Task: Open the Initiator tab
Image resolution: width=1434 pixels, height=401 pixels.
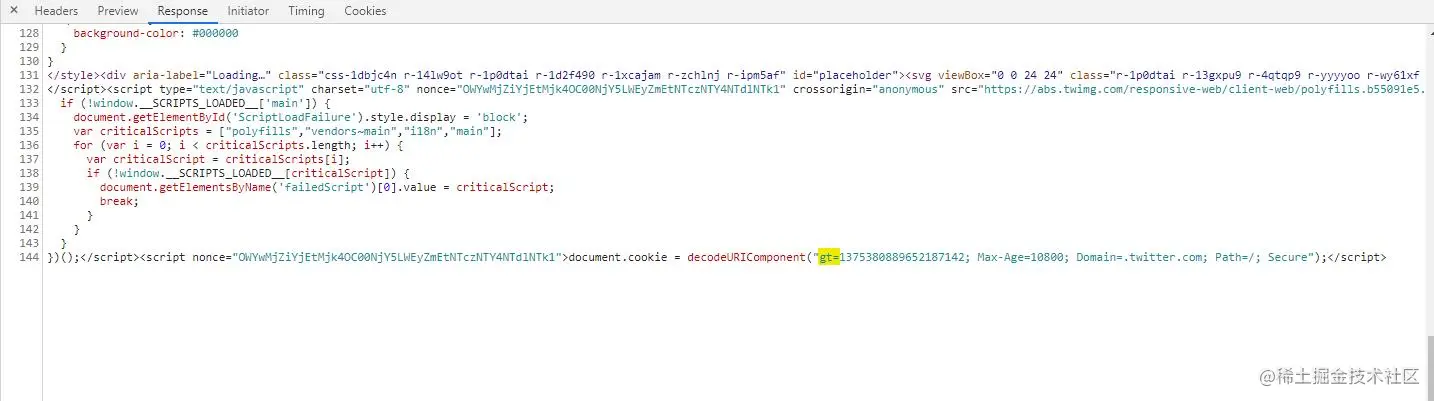Action: [248, 11]
